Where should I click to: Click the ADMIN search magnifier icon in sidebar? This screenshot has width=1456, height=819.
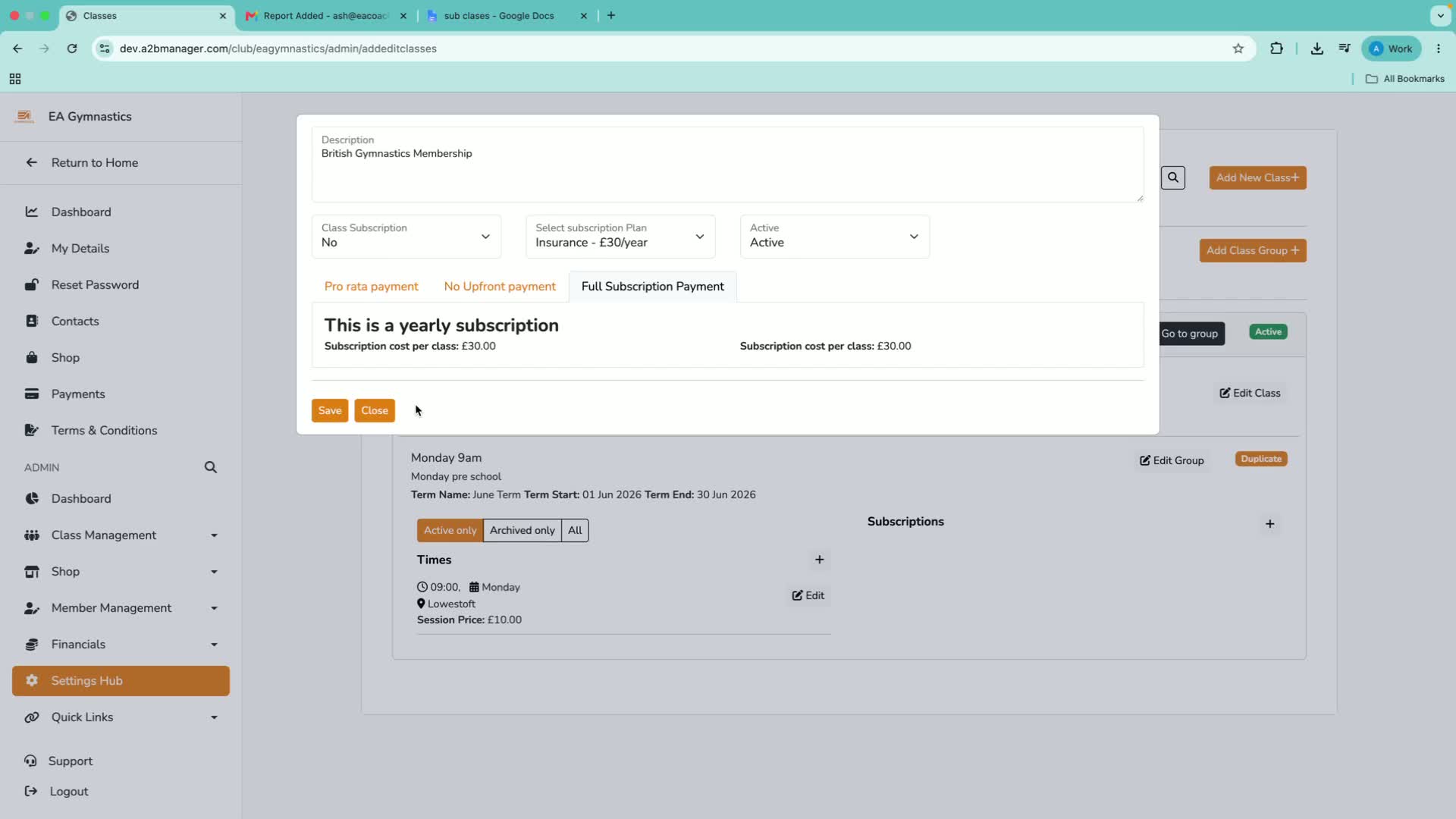point(211,467)
